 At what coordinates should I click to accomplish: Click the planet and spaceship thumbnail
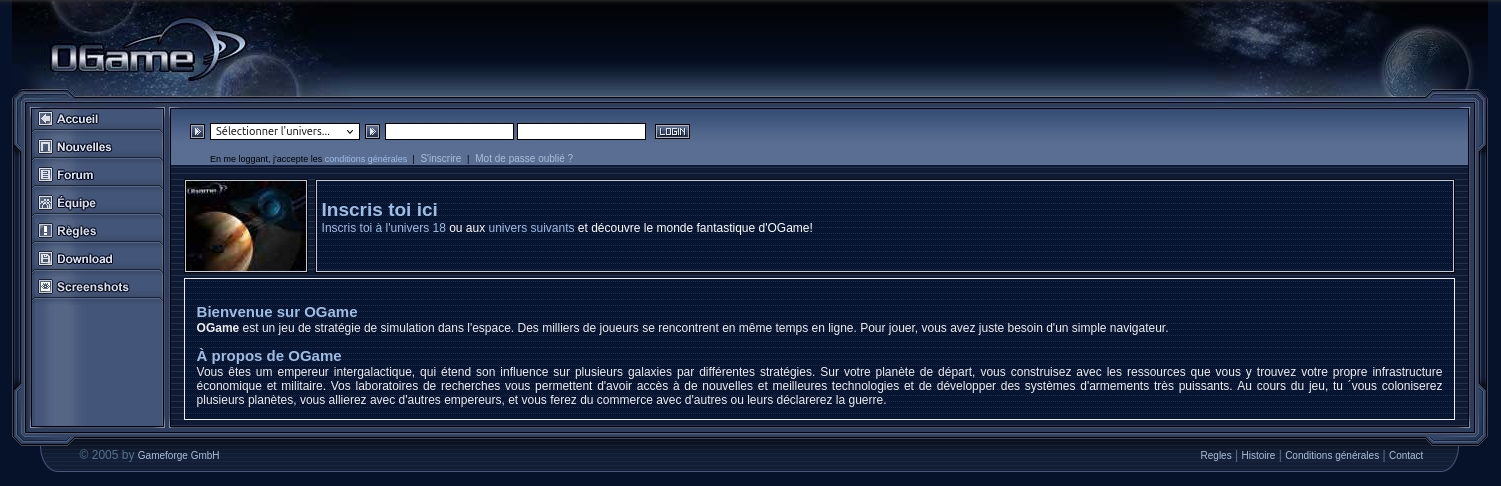[246, 226]
